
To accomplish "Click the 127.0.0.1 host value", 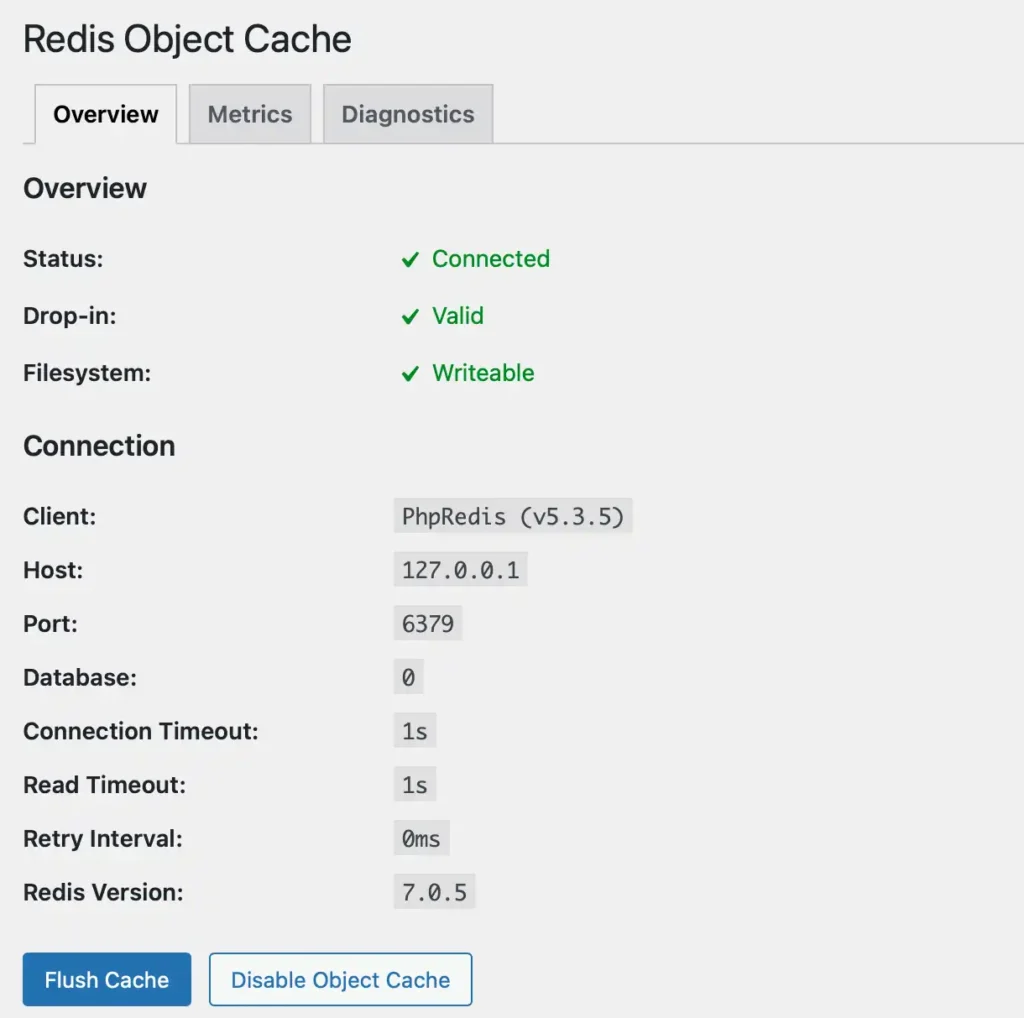I will pos(460,570).
